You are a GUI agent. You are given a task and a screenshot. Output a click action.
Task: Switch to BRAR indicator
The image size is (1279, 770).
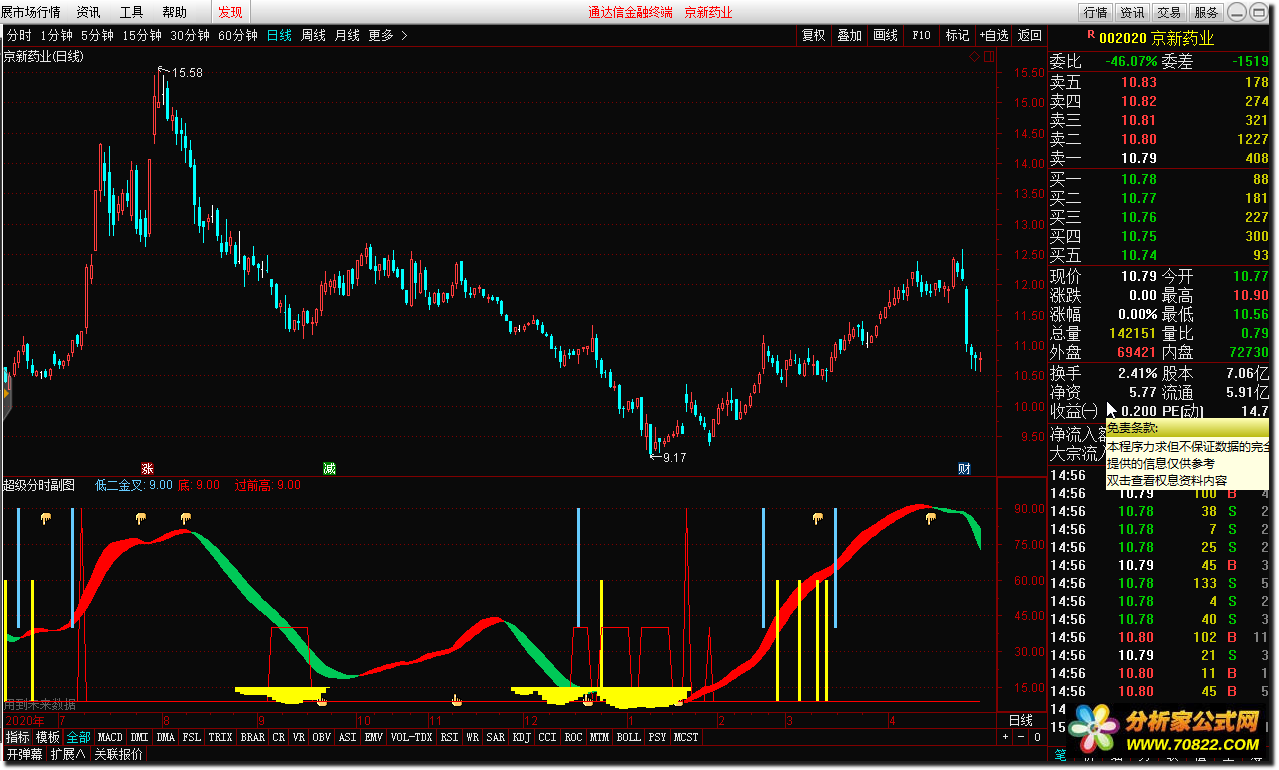pos(253,737)
